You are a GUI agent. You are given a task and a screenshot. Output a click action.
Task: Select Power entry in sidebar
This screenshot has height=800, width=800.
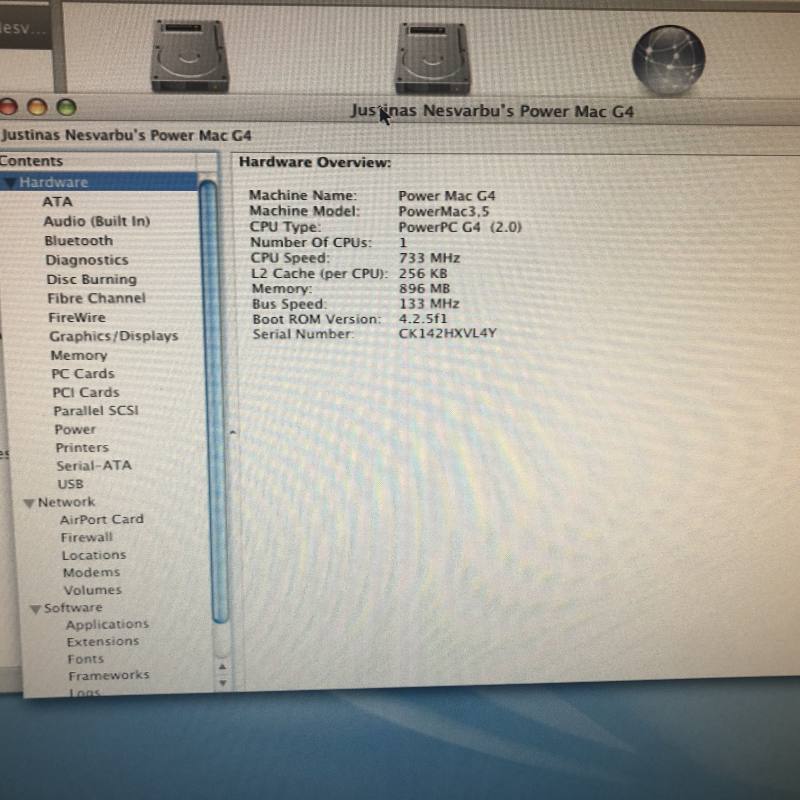[75, 429]
